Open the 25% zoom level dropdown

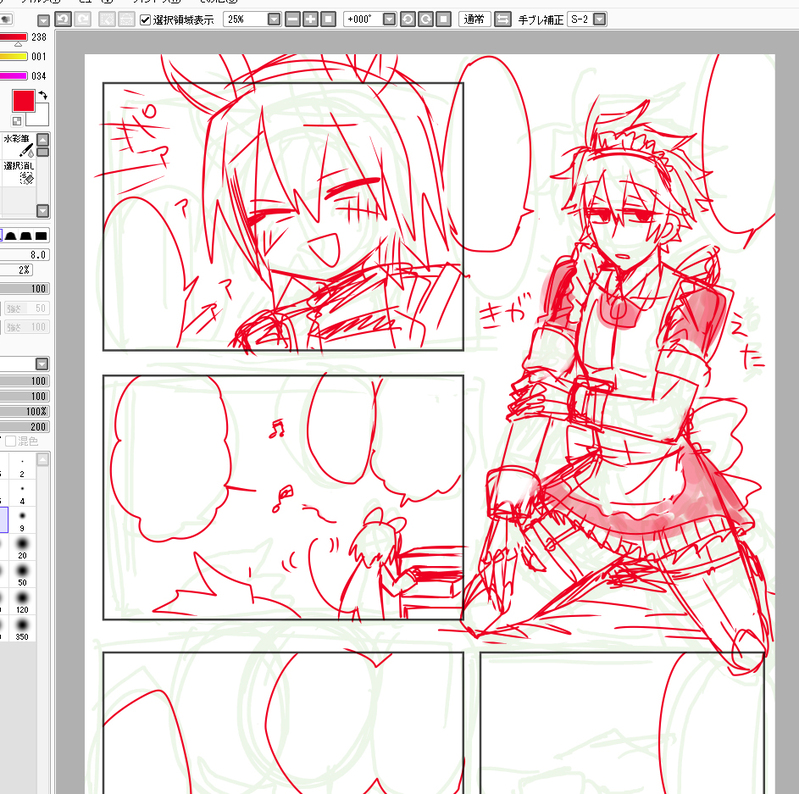click(x=274, y=19)
